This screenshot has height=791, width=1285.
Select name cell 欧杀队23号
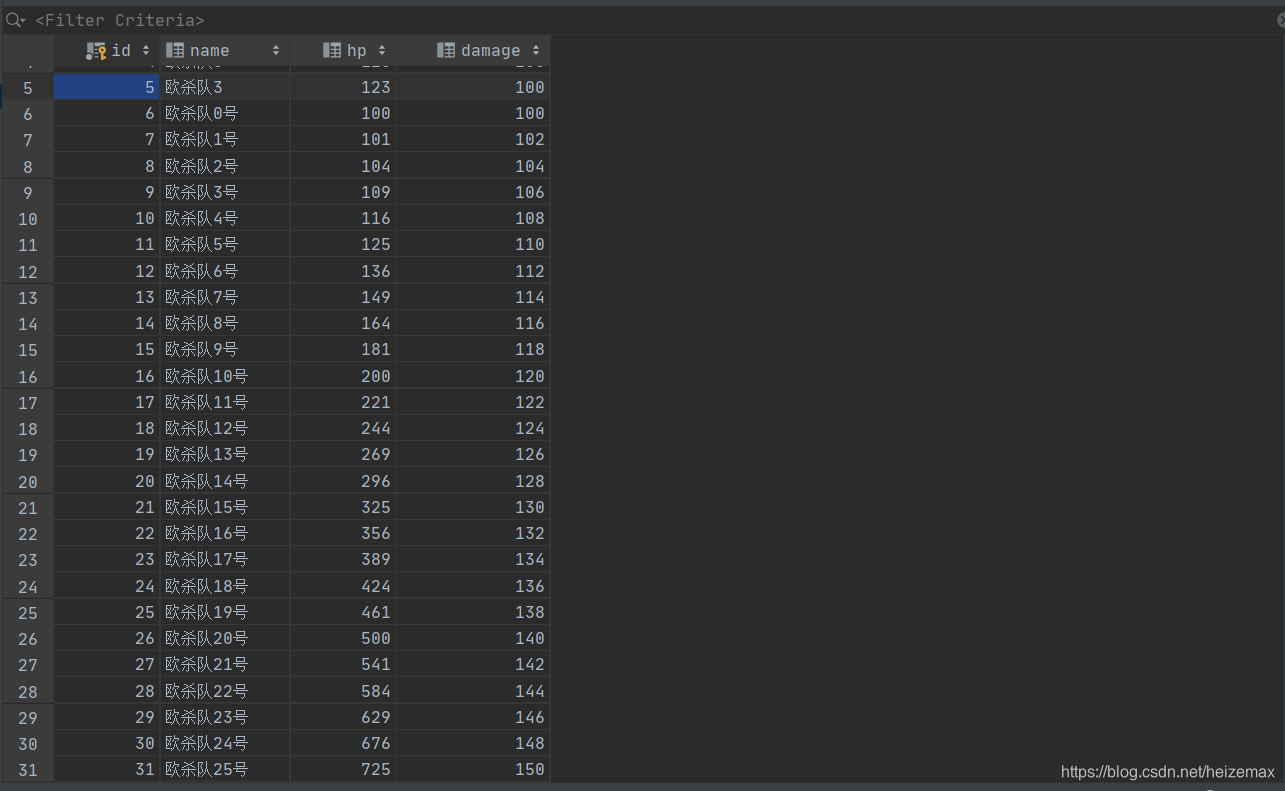click(225, 717)
